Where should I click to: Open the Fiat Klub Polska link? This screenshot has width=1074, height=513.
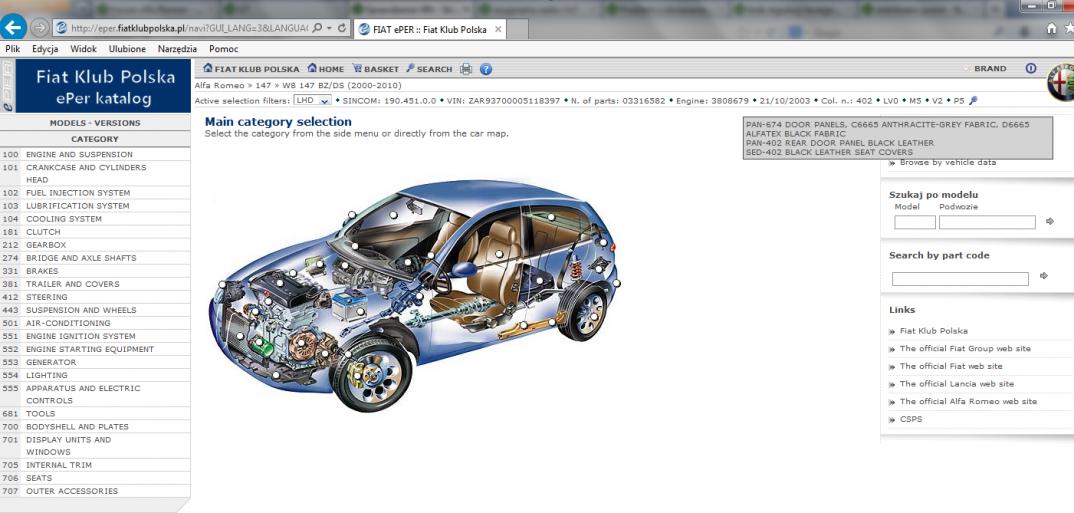[934, 331]
